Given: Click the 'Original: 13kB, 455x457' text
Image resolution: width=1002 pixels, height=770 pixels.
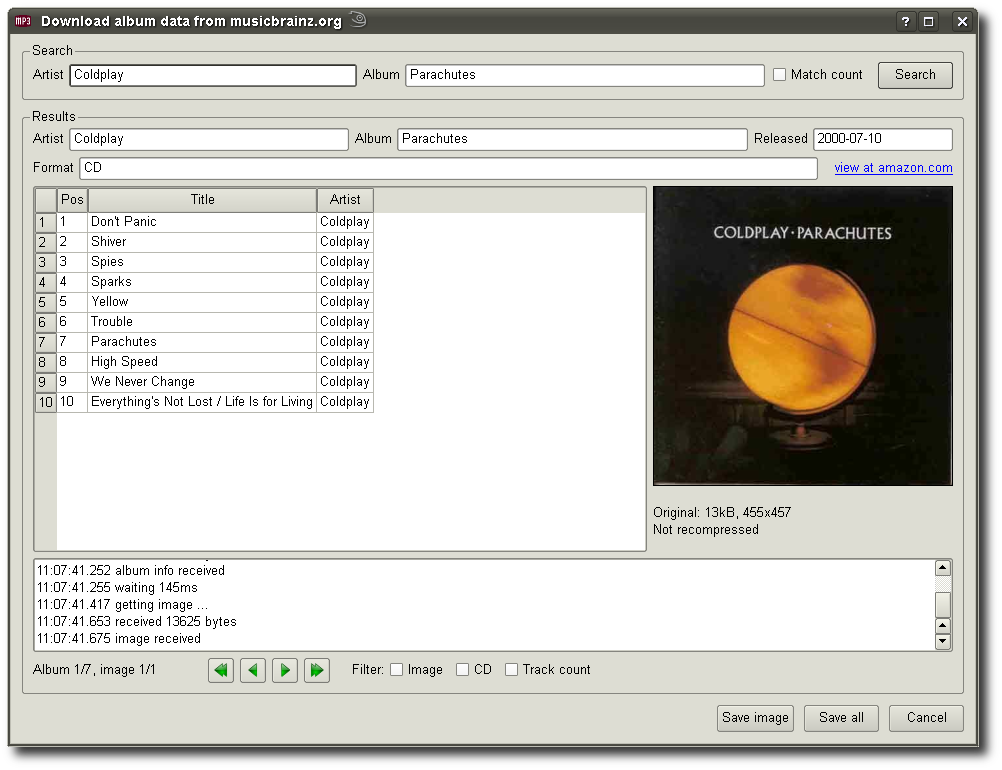Looking at the screenshot, I should tap(722, 512).
